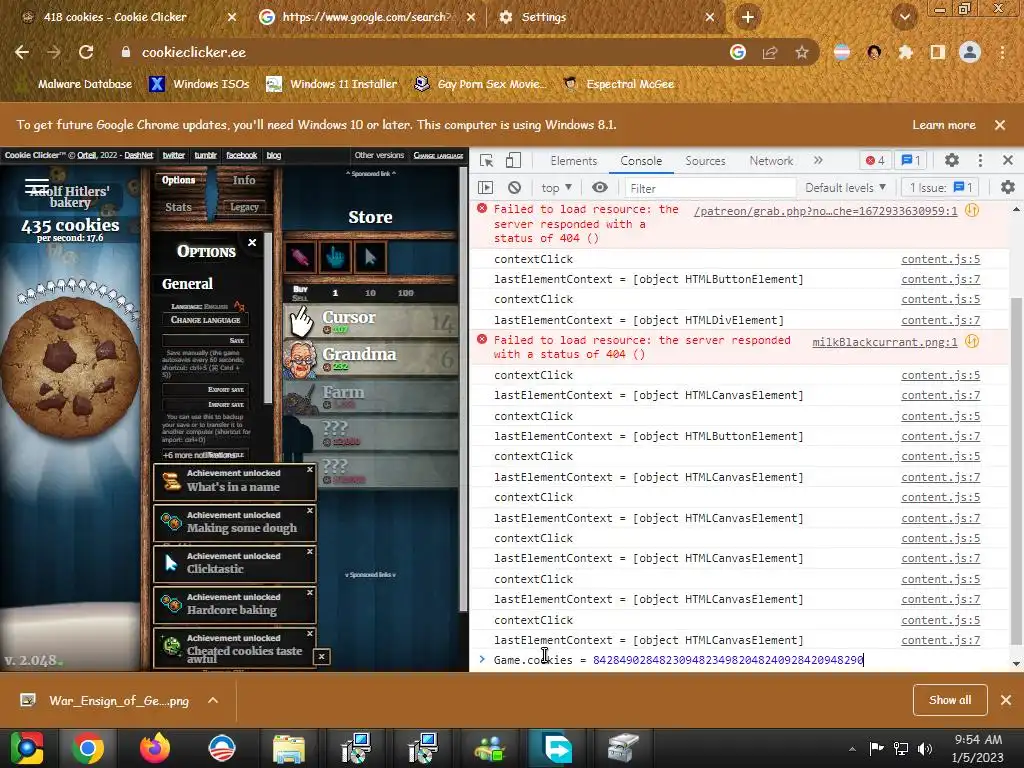Click the volume icon in the system tray
Screen dimensions: 1024x768
click(925, 748)
